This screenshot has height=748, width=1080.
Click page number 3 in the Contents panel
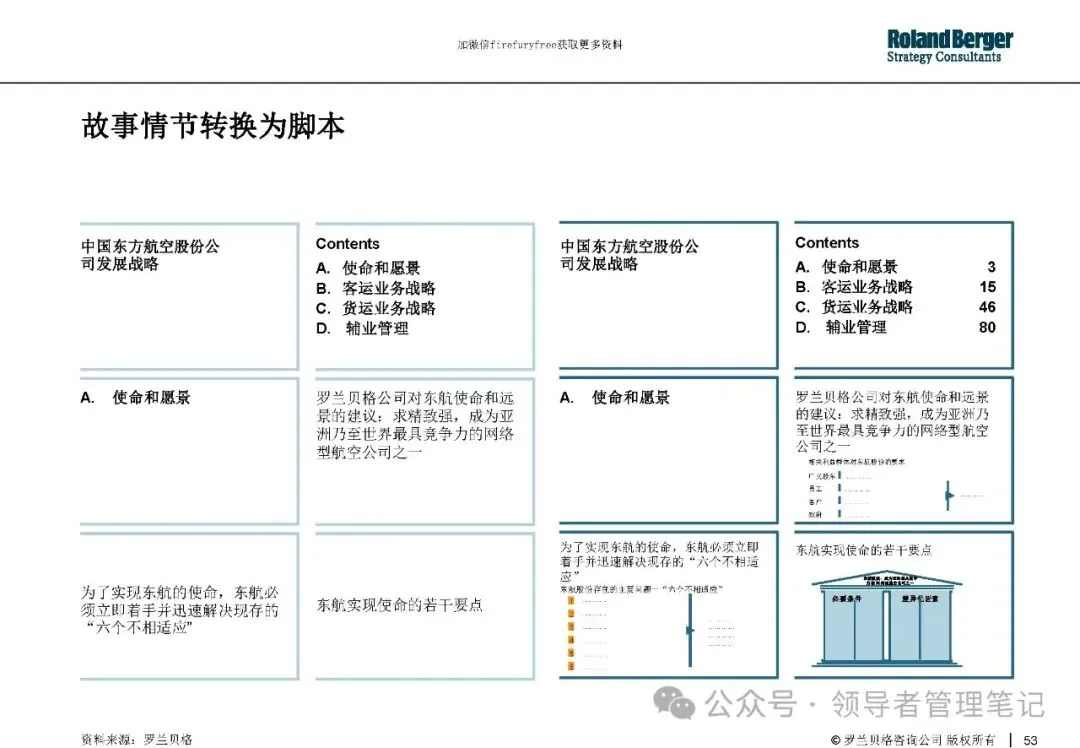[x=991, y=267]
